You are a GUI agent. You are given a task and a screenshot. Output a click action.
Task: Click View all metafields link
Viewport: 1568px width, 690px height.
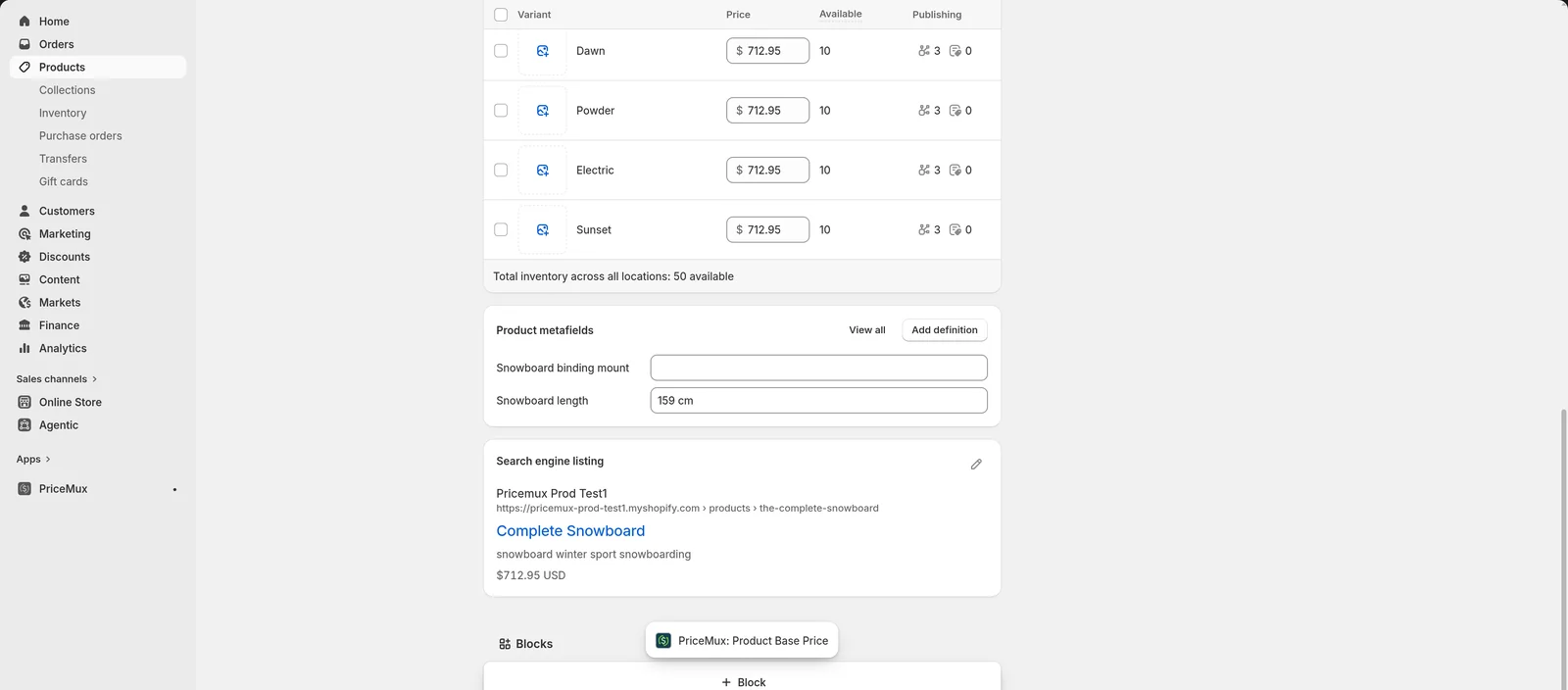click(x=867, y=330)
